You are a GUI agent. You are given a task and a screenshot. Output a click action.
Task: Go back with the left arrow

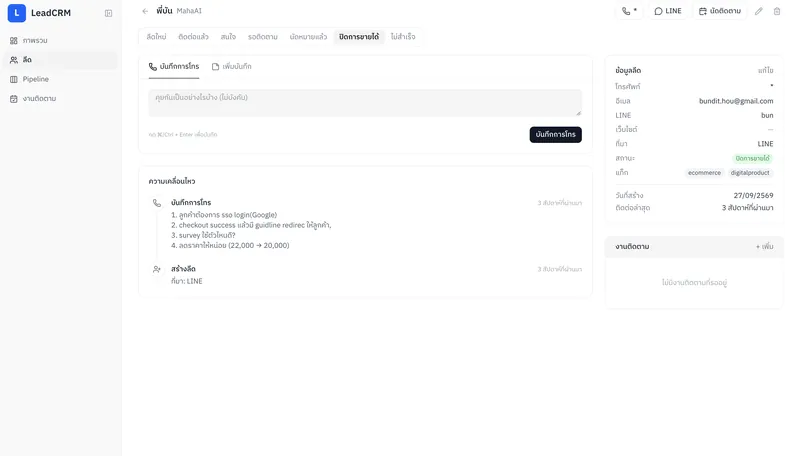(x=145, y=11)
